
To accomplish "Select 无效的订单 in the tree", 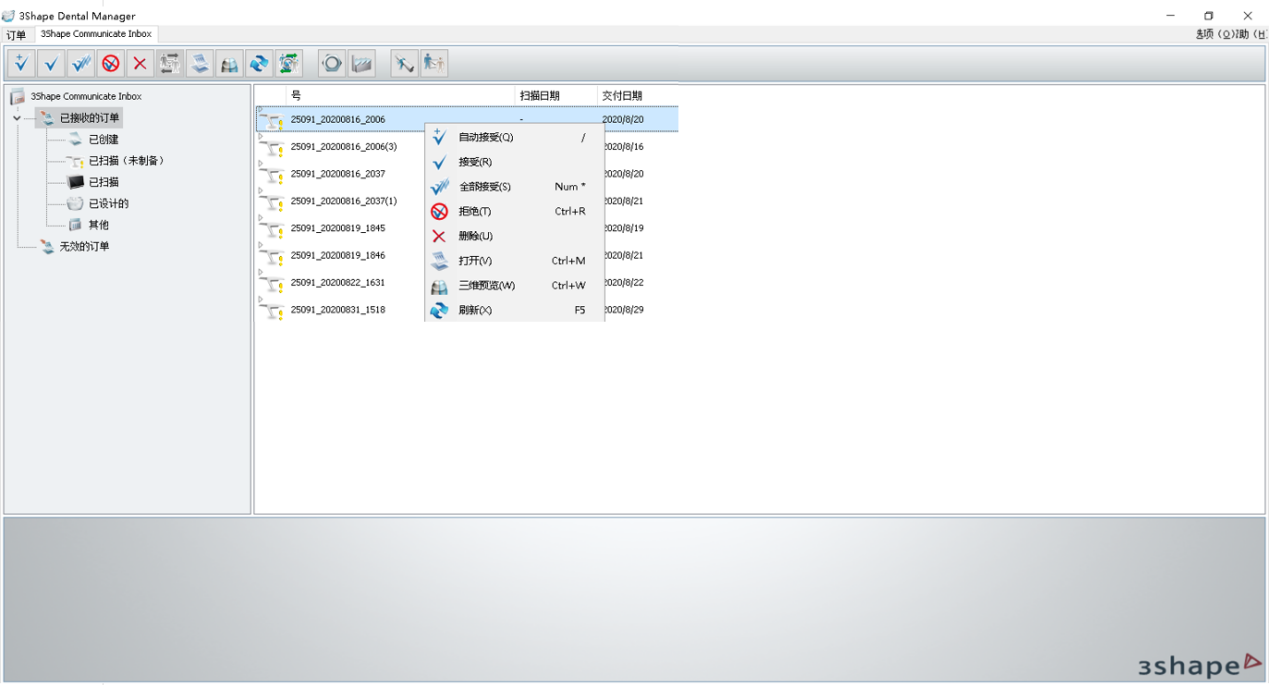I will pos(84,246).
